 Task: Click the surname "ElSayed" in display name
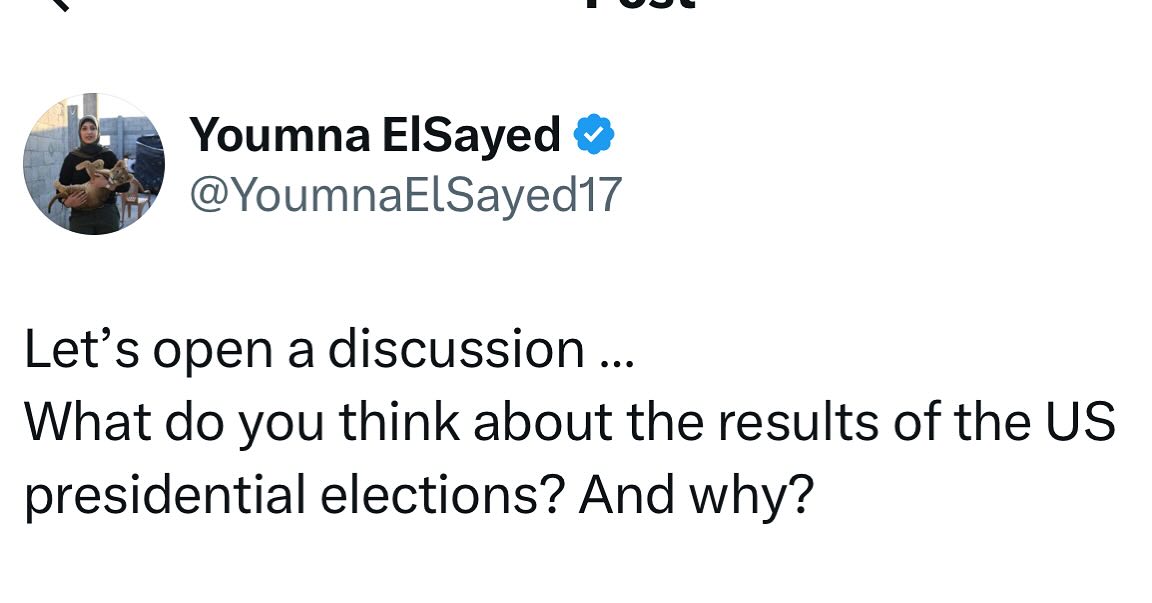coord(468,135)
